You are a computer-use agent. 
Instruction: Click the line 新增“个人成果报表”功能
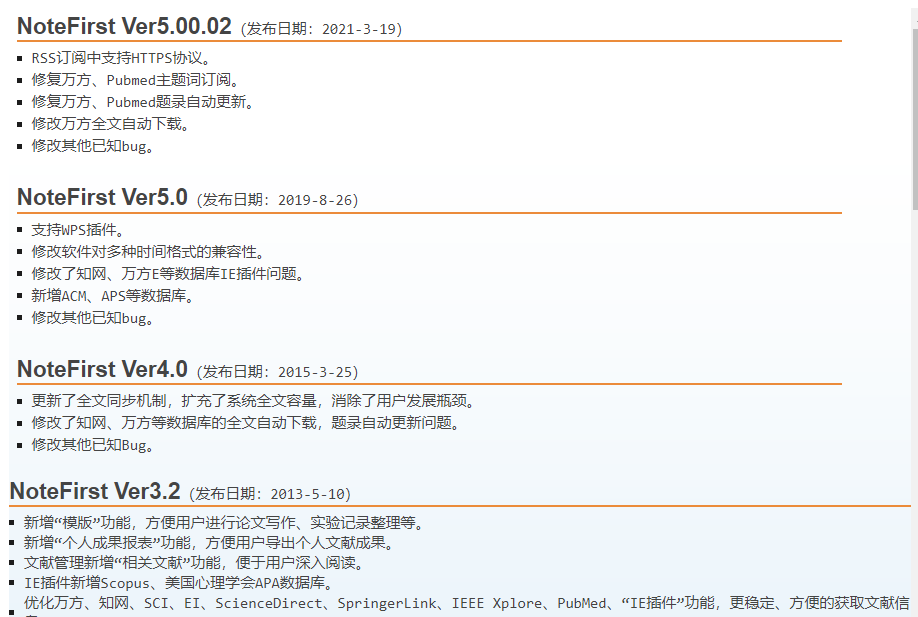coord(208,543)
